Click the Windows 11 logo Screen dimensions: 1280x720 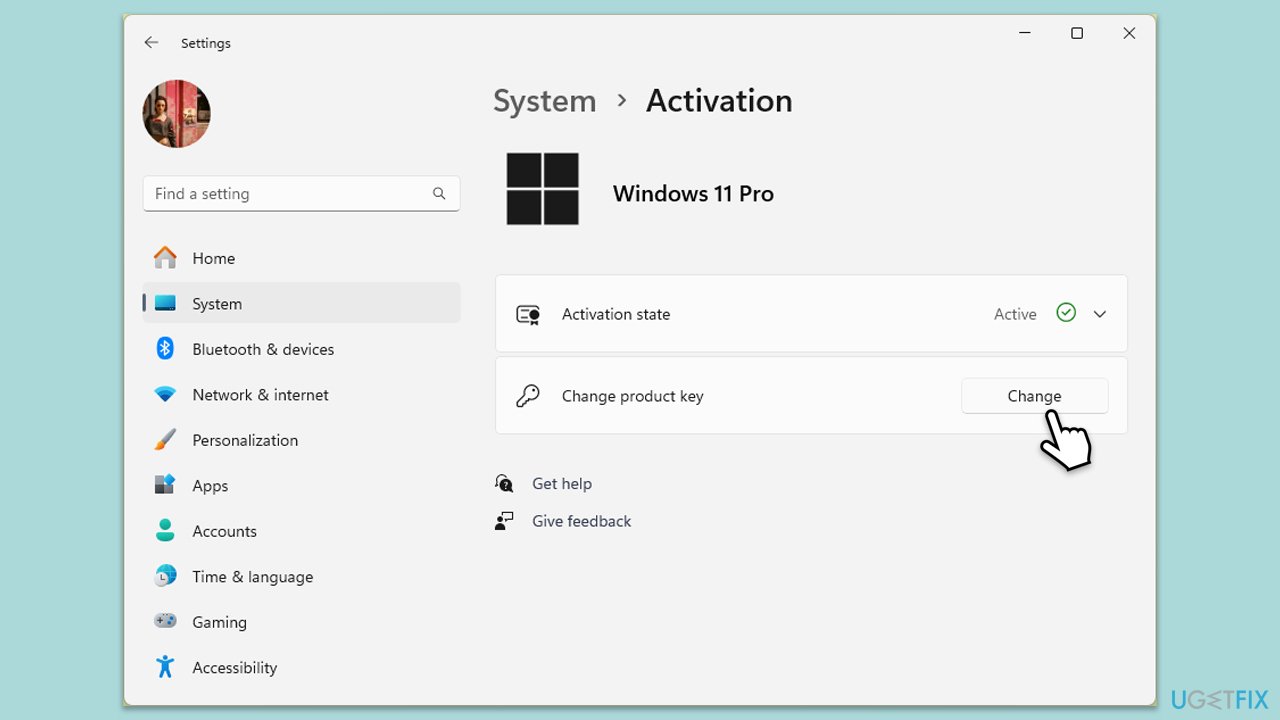543,189
